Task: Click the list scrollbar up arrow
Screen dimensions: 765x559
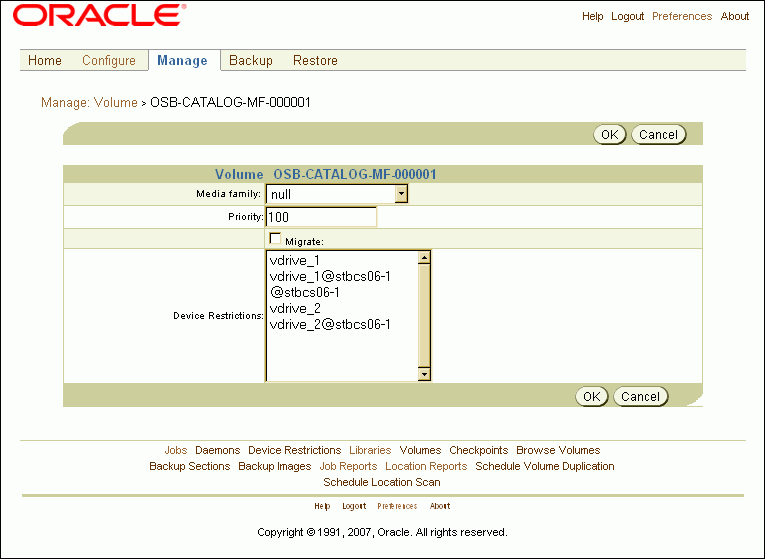Action: pyautogui.click(x=424, y=258)
